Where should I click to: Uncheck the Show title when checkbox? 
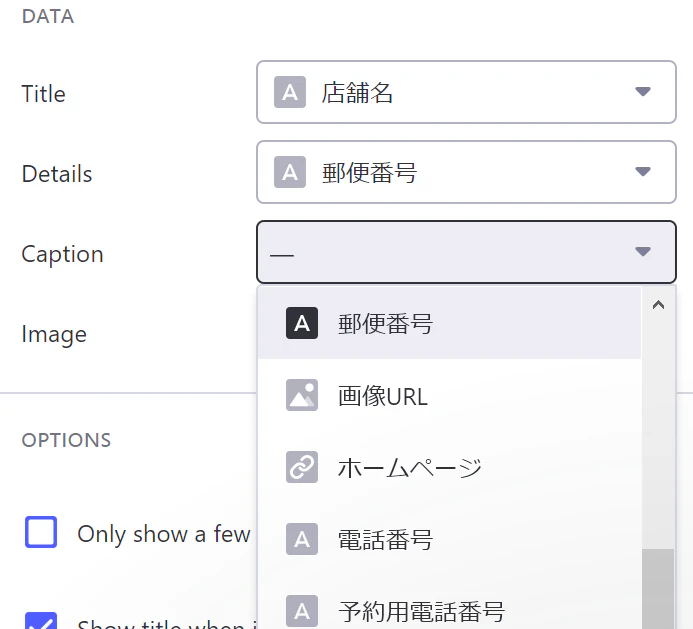click(41, 621)
